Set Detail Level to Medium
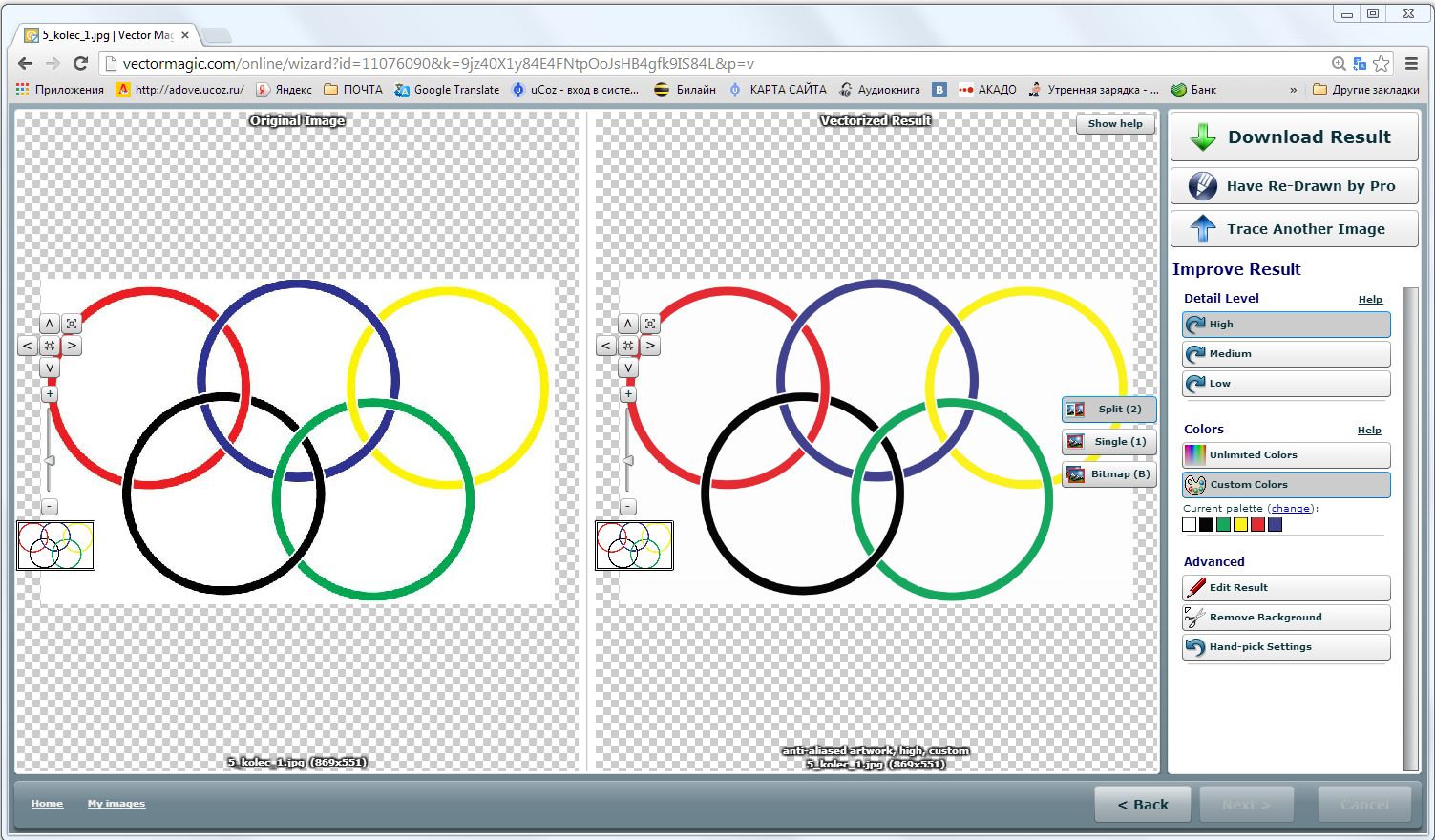1435x840 pixels. click(x=1286, y=354)
